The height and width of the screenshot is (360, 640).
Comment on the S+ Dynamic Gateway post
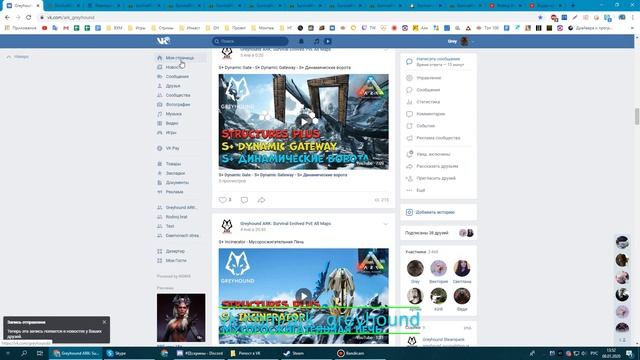click(x=244, y=200)
